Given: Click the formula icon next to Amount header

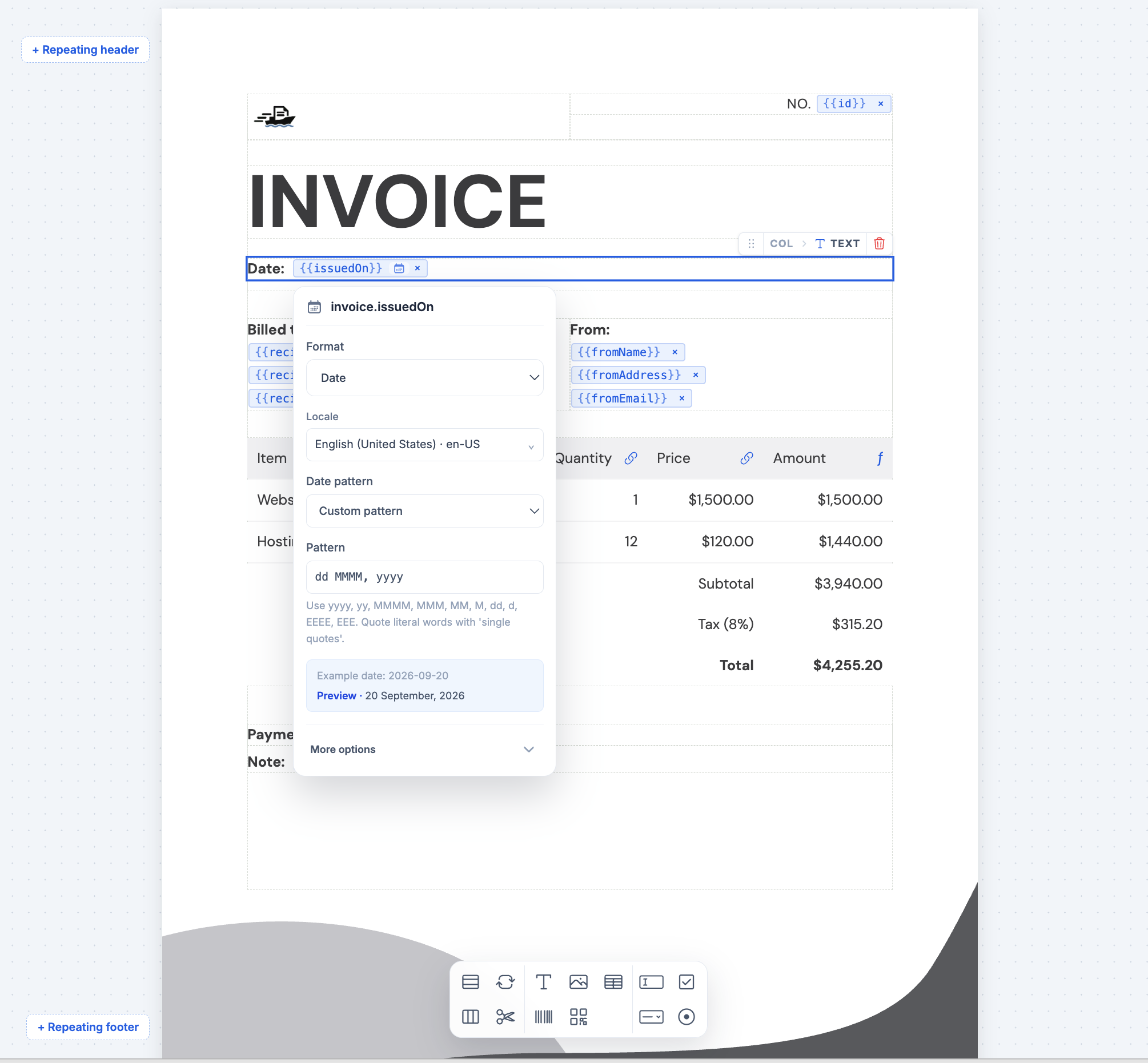Looking at the screenshot, I should coord(880,458).
